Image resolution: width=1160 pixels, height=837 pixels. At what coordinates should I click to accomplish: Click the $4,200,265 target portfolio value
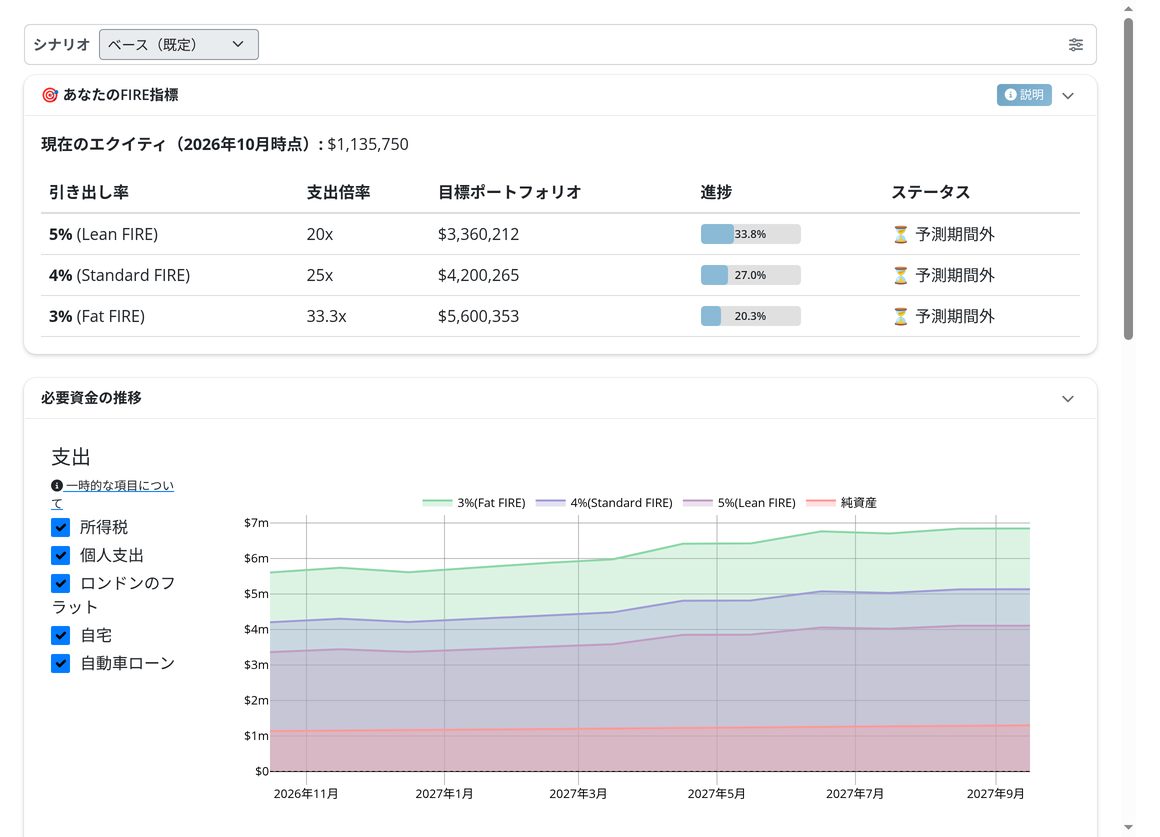(479, 275)
